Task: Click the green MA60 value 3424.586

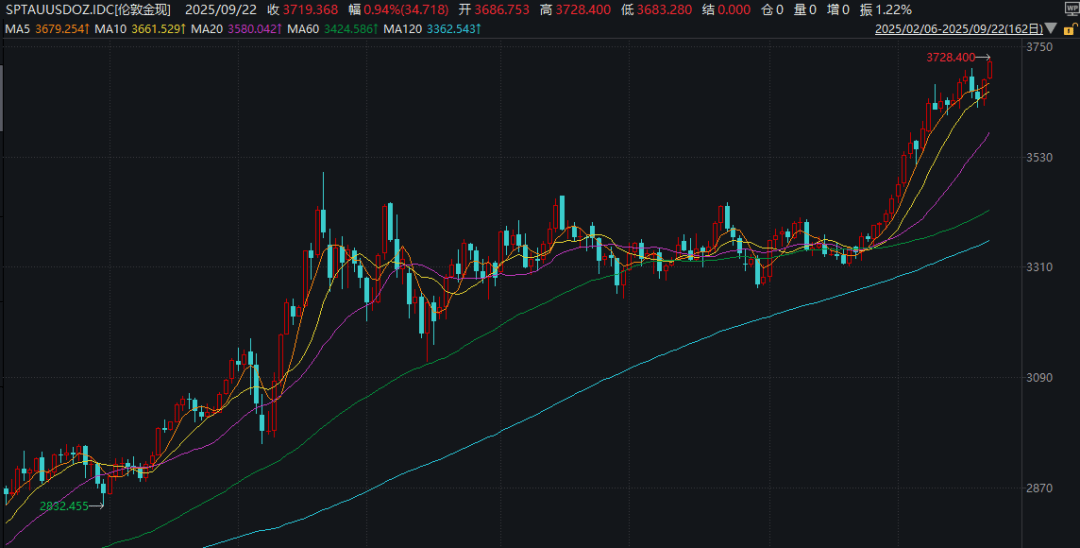Action: tap(351, 30)
